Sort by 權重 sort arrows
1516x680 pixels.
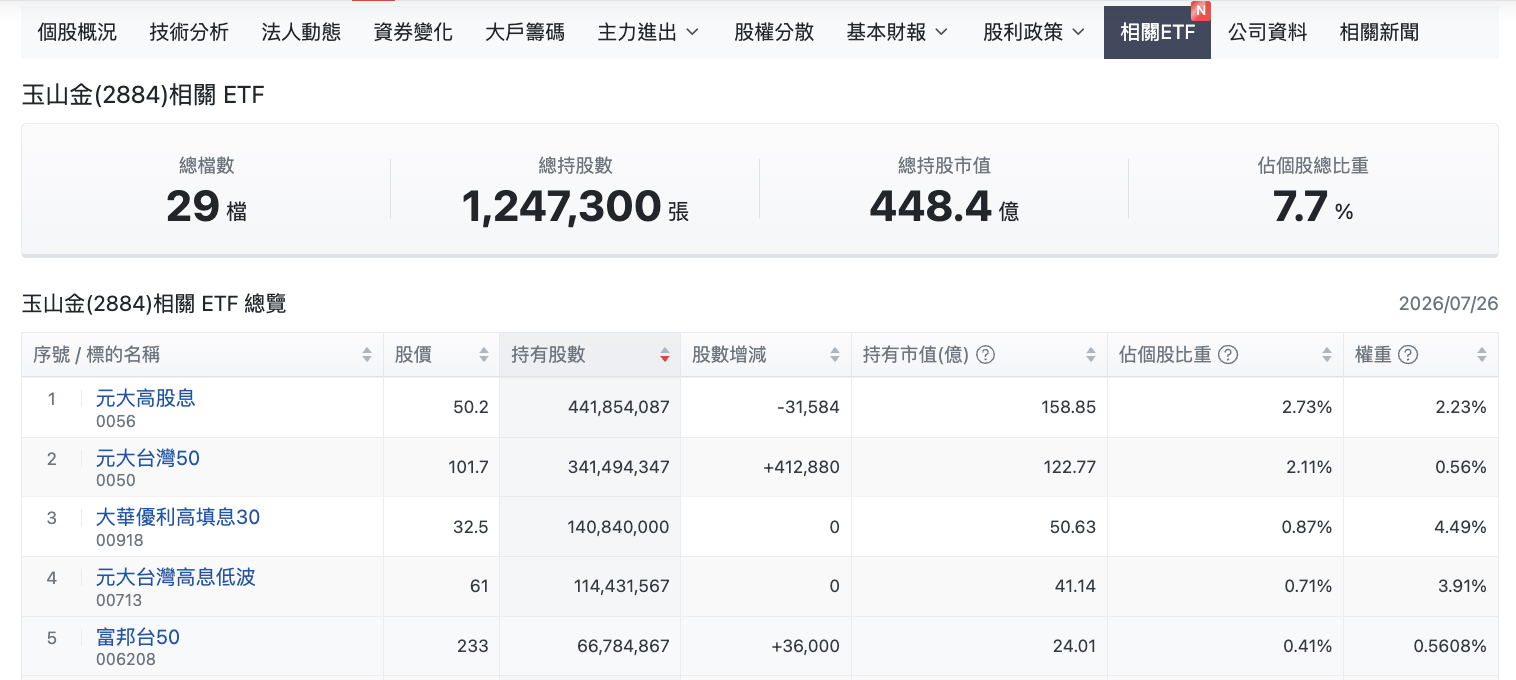coord(1482,355)
